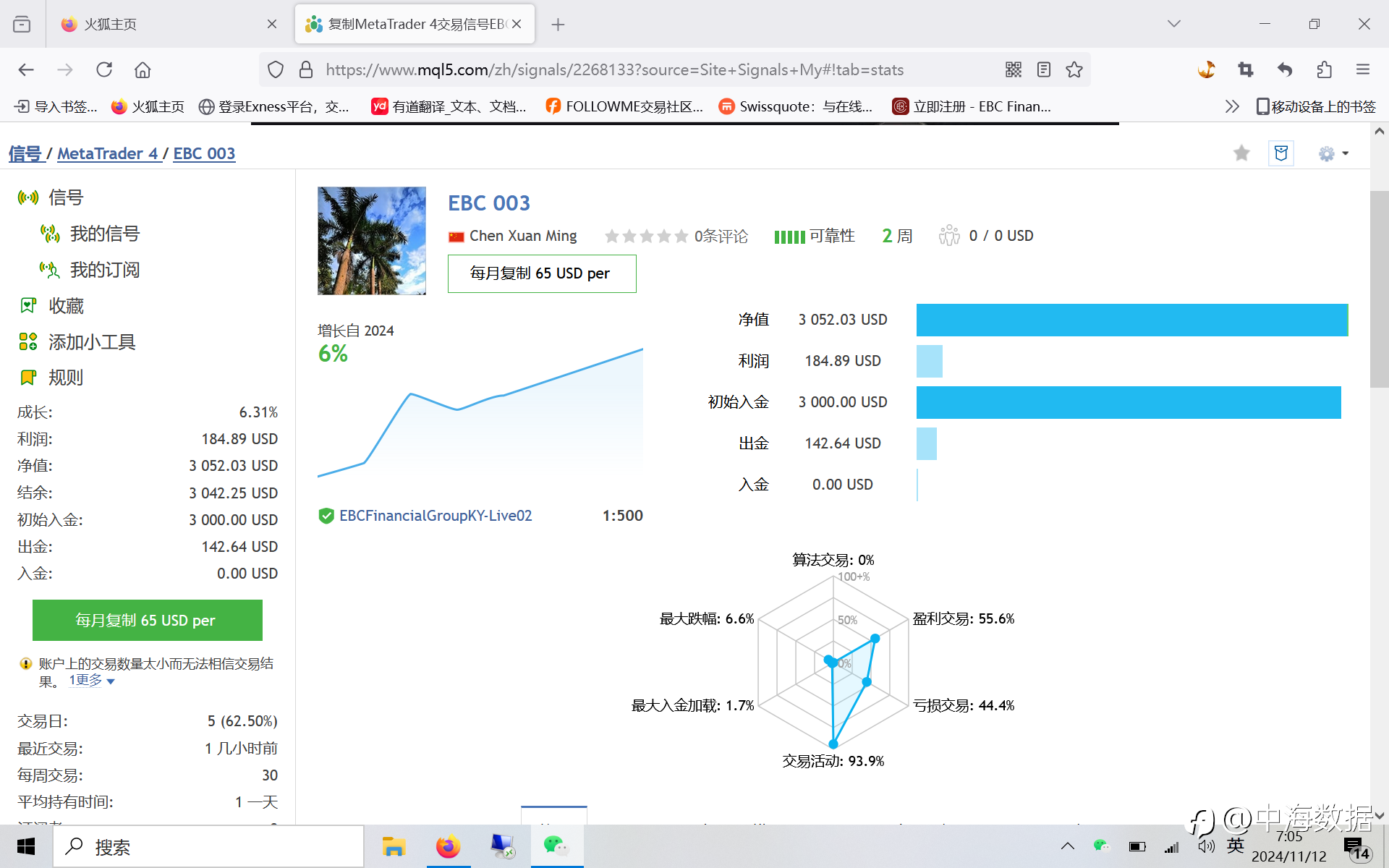
Task: Bookmark this page with star icon
Action: (x=1074, y=69)
